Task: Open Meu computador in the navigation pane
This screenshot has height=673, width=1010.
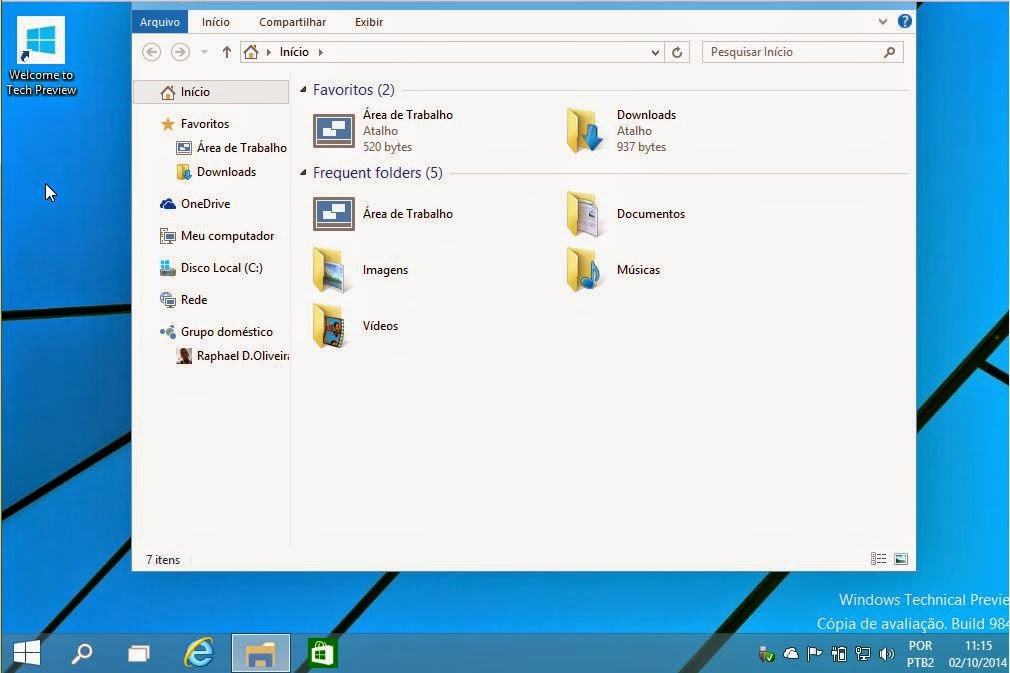Action: point(217,236)
